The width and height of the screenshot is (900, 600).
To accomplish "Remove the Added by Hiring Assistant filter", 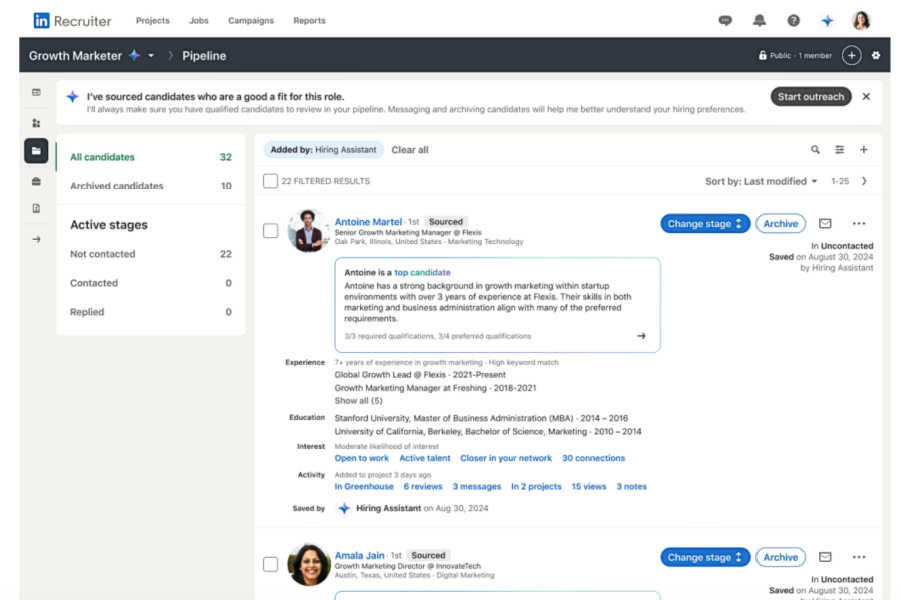I will [323, 150].
